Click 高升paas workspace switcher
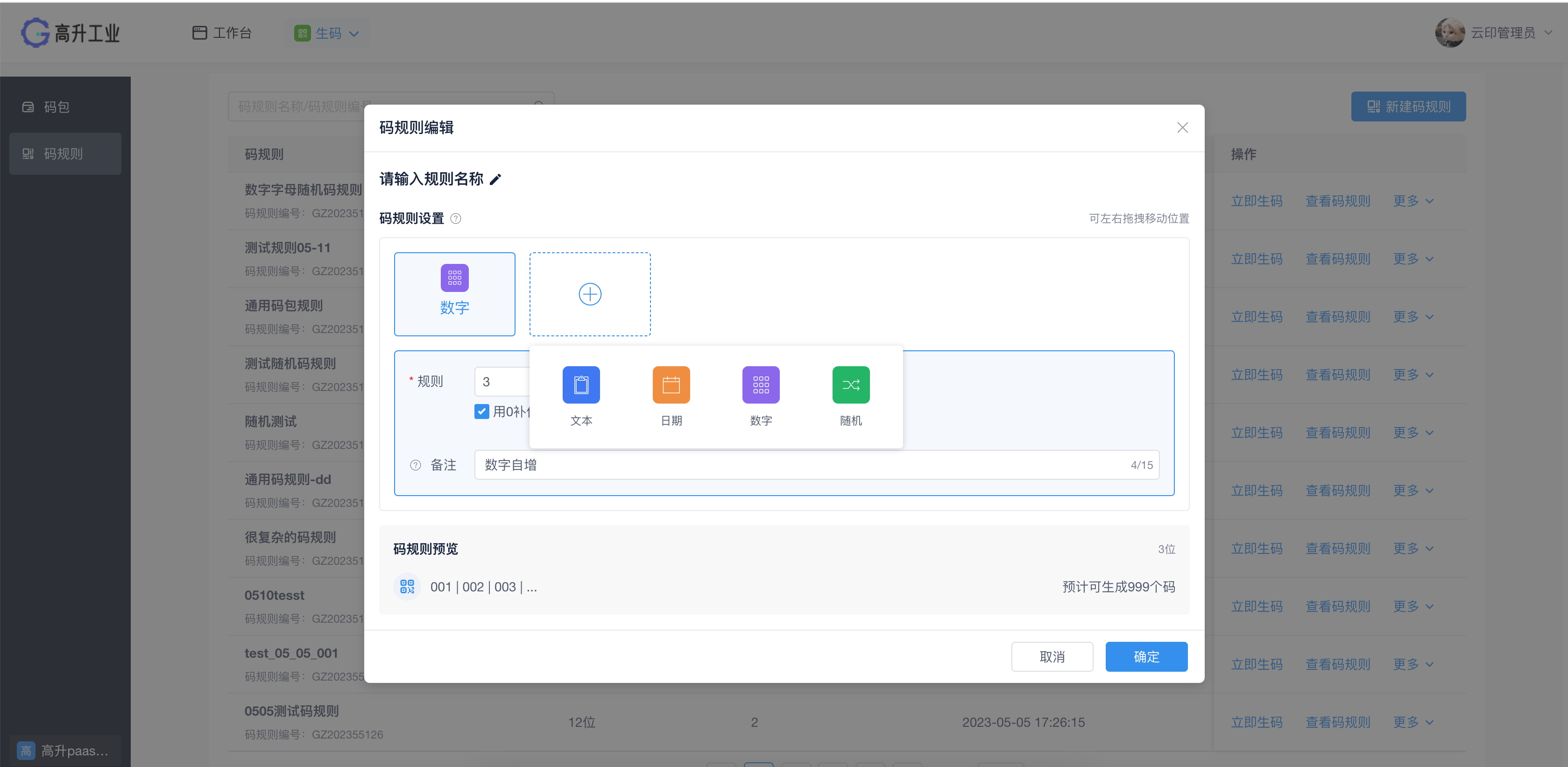The image size is (1568, 767). point(65,751)
